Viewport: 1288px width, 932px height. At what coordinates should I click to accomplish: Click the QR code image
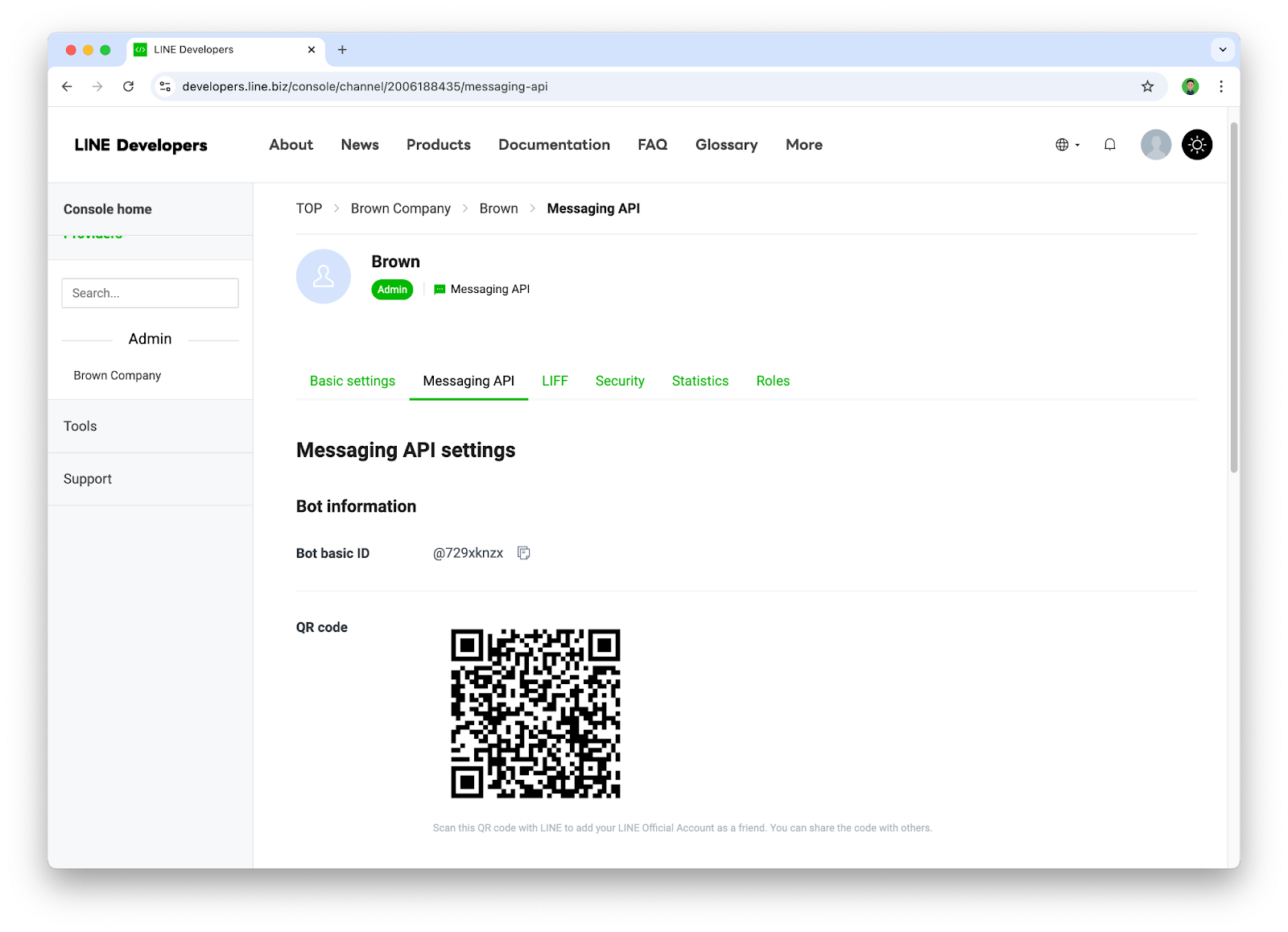point(535,714)
